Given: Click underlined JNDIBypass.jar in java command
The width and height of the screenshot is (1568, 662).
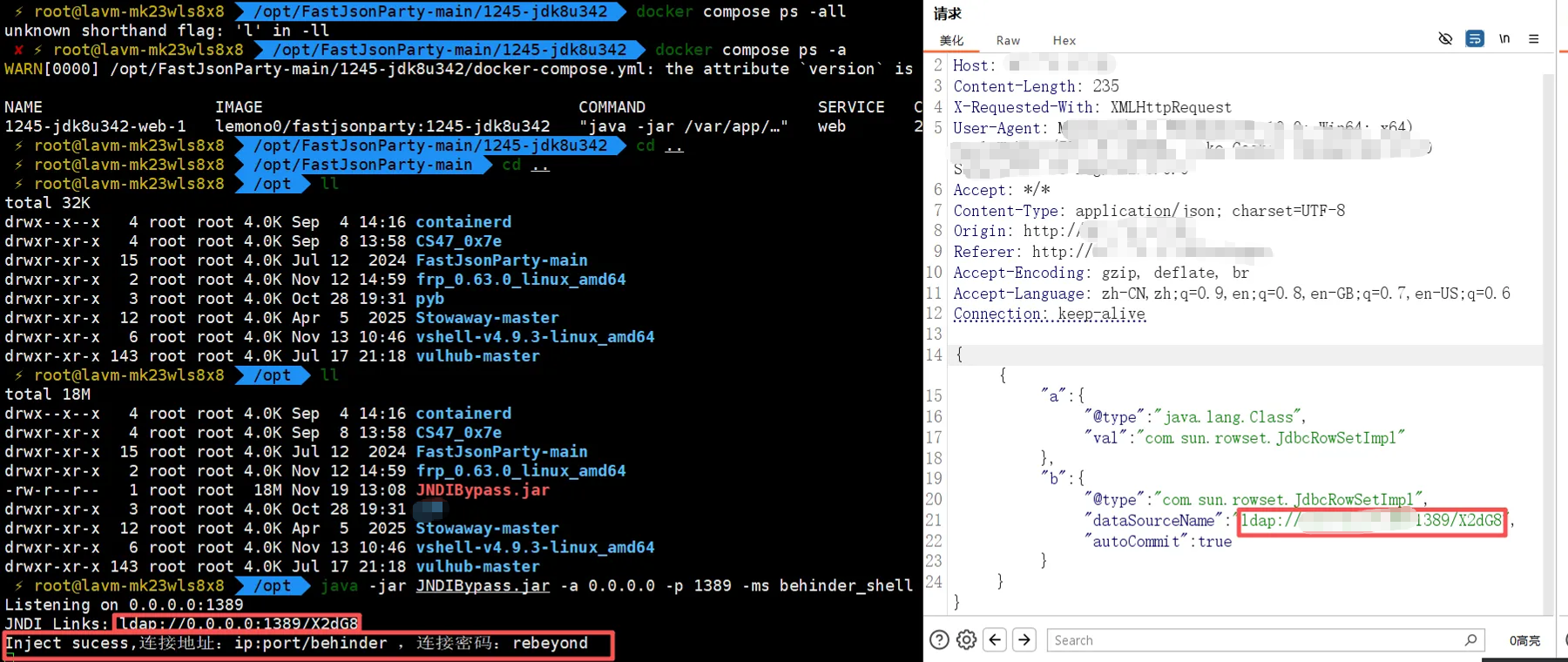Looking at the screenshot, I should [x=483, y=586].
